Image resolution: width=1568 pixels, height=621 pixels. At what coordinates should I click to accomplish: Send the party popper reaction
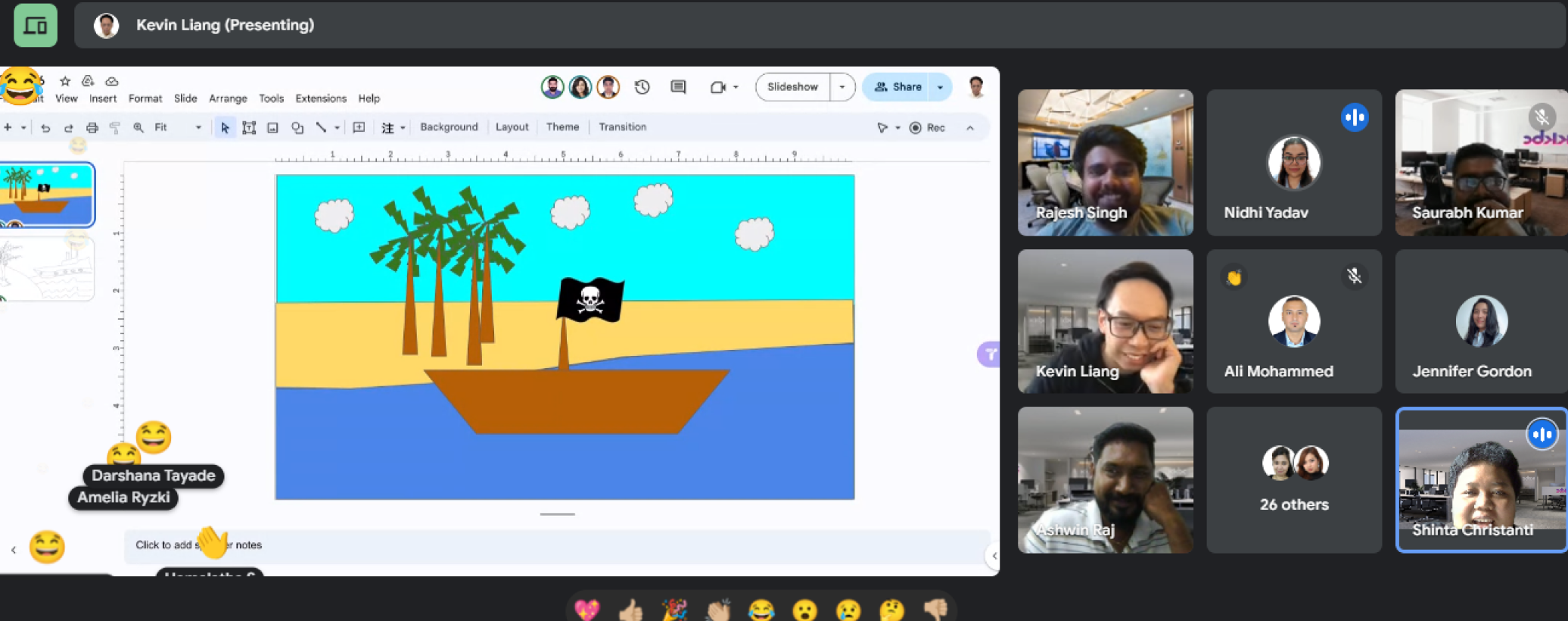[x=674, y=609]
